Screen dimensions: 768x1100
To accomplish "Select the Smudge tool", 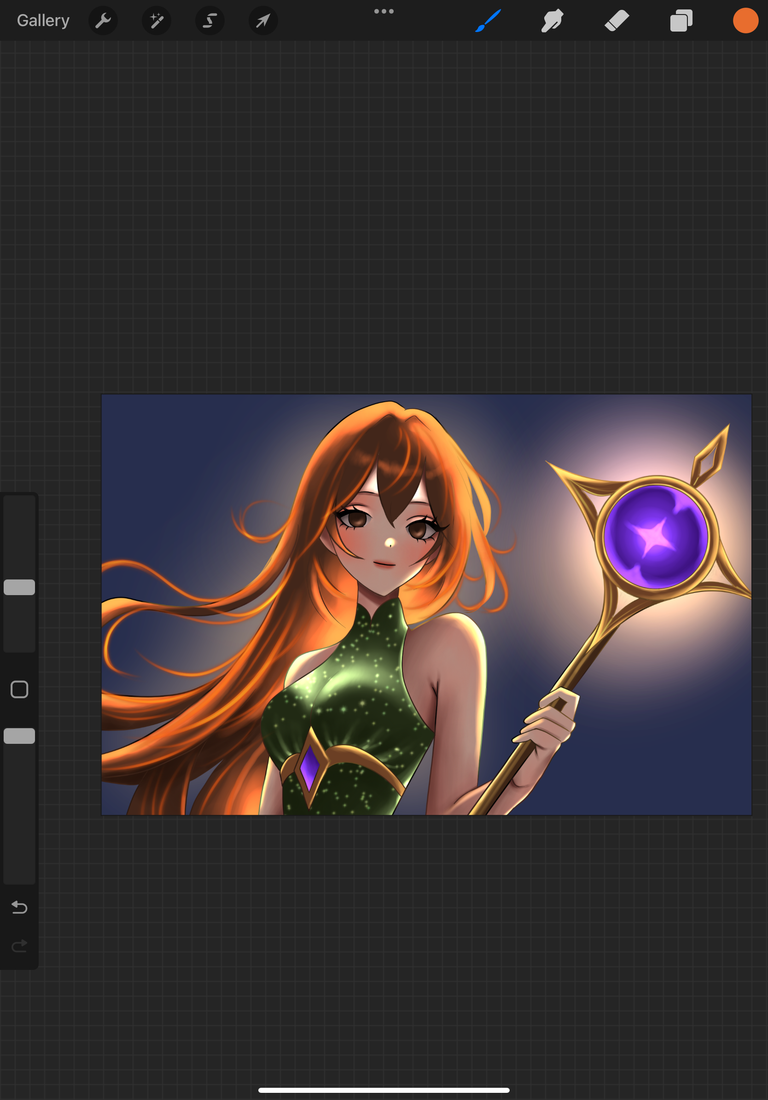I will tap(552, 20).
